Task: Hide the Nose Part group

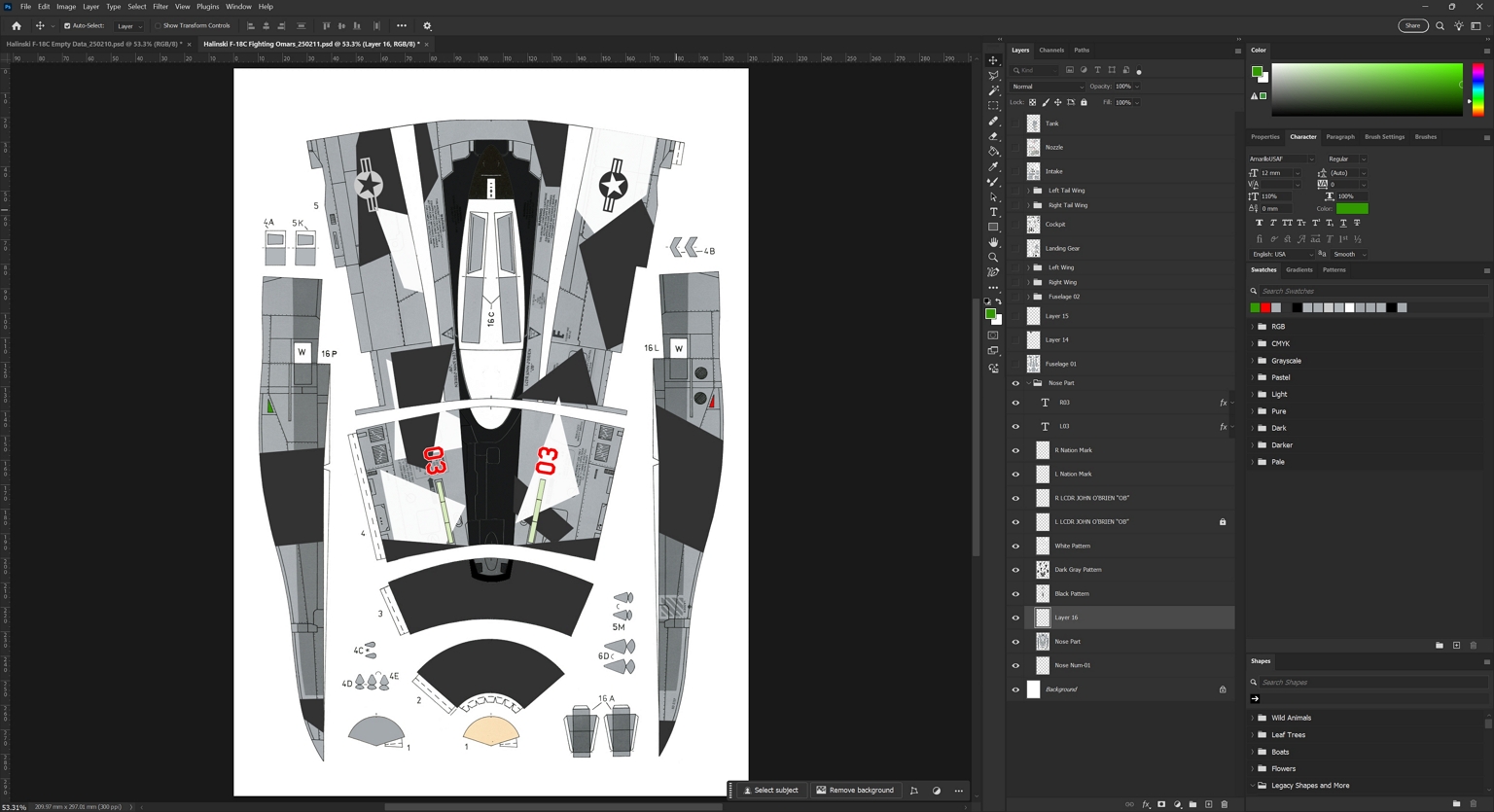Action: 1015,383
